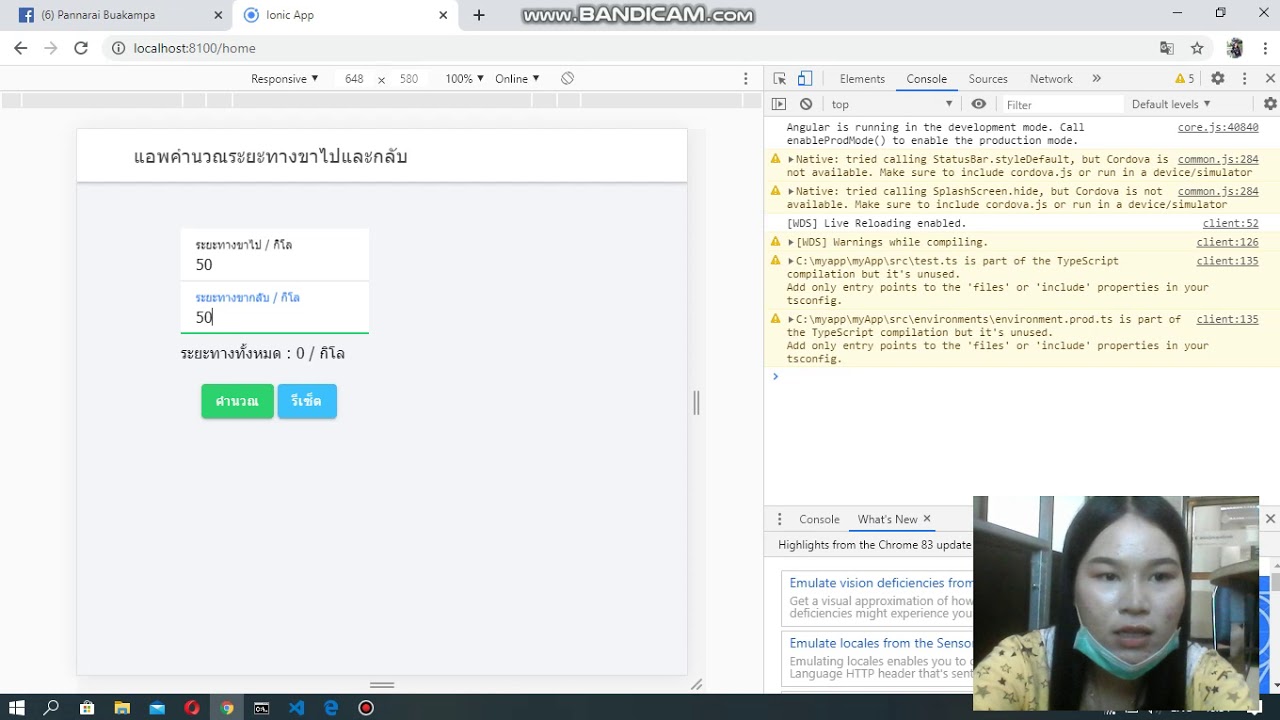Select the Console panel tab

(927, 79)
